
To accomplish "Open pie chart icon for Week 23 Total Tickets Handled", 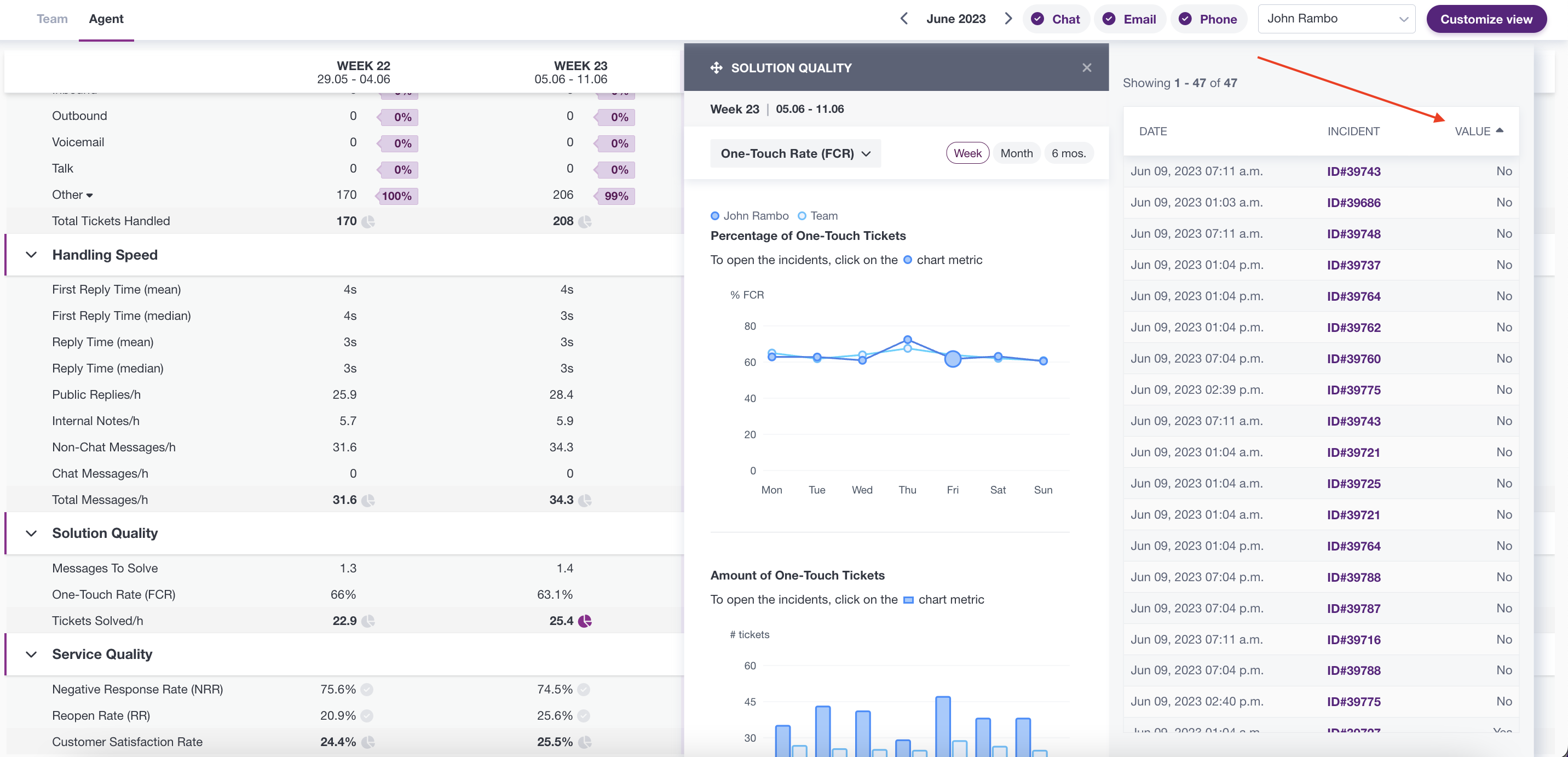I will tap(584, 222).
